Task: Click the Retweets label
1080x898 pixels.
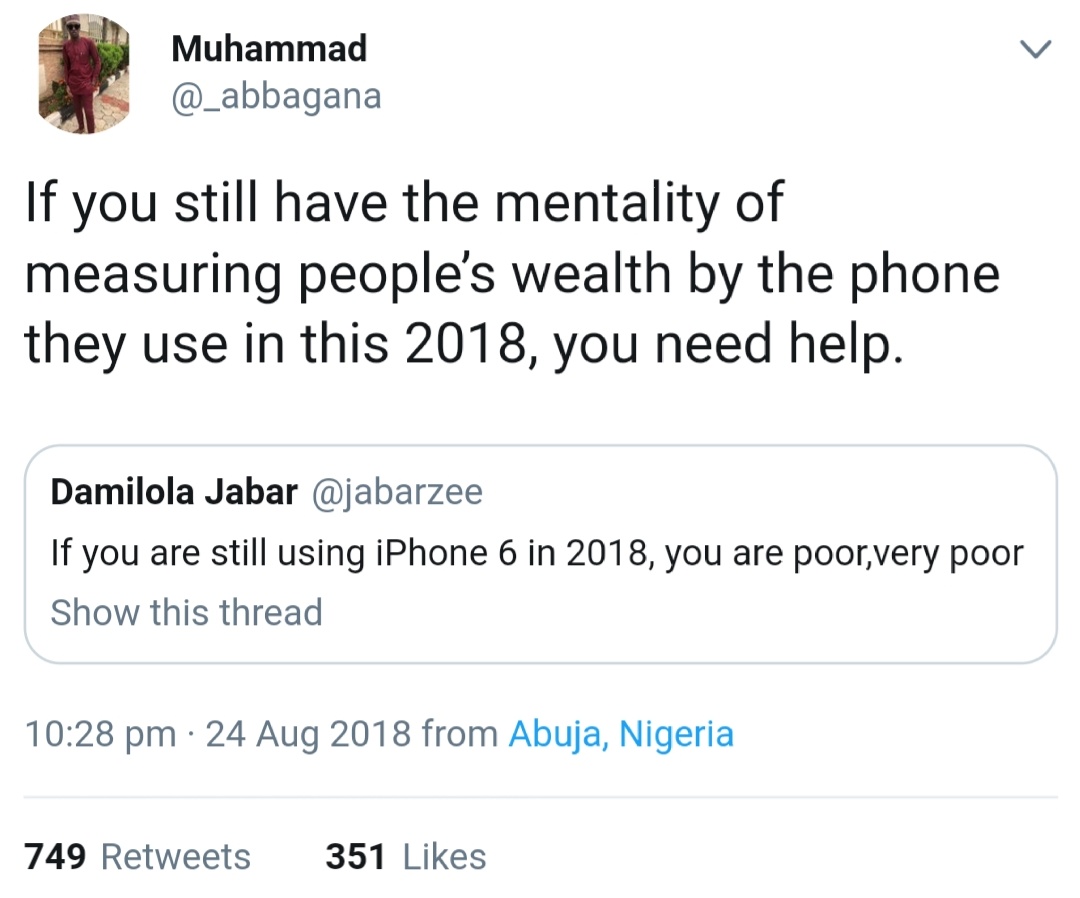Action: [x=176, y=857]
